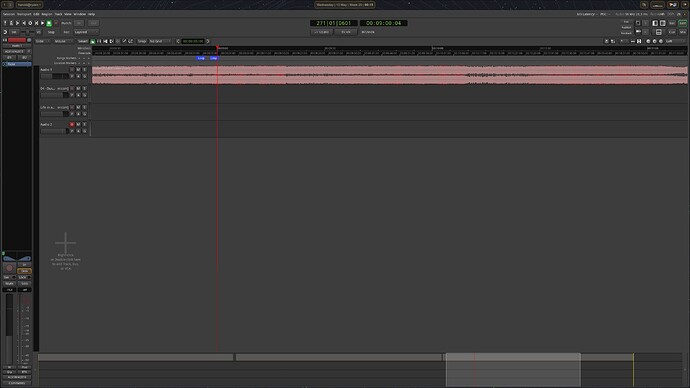690x388 pixels.
Task: Open the Left zoom focus dropdown
Action: pyautogui.click(x=674, y=41)
